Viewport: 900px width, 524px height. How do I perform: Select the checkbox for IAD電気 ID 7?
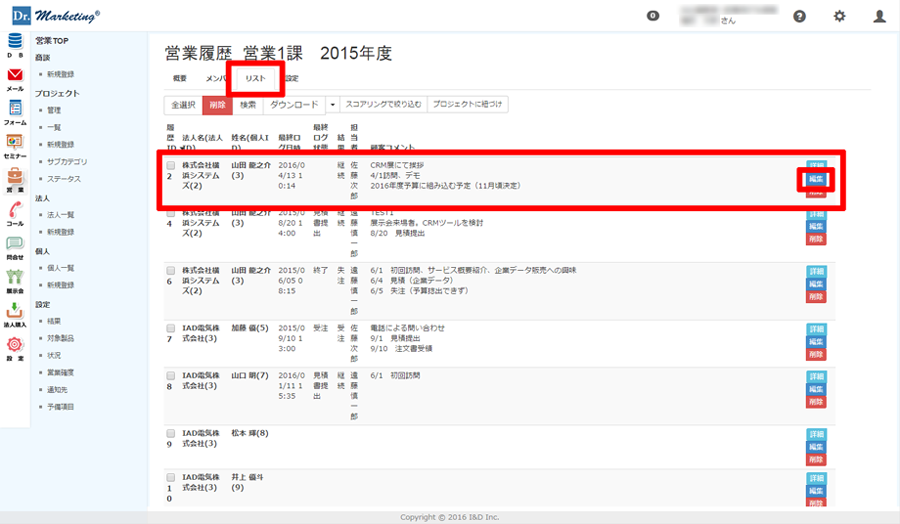coord(171,328)
